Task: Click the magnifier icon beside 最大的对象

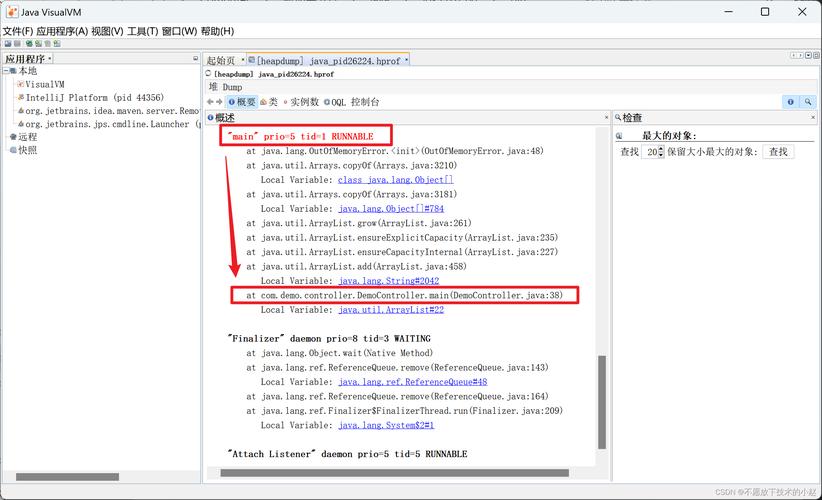Action: click(x=619, y=136)
